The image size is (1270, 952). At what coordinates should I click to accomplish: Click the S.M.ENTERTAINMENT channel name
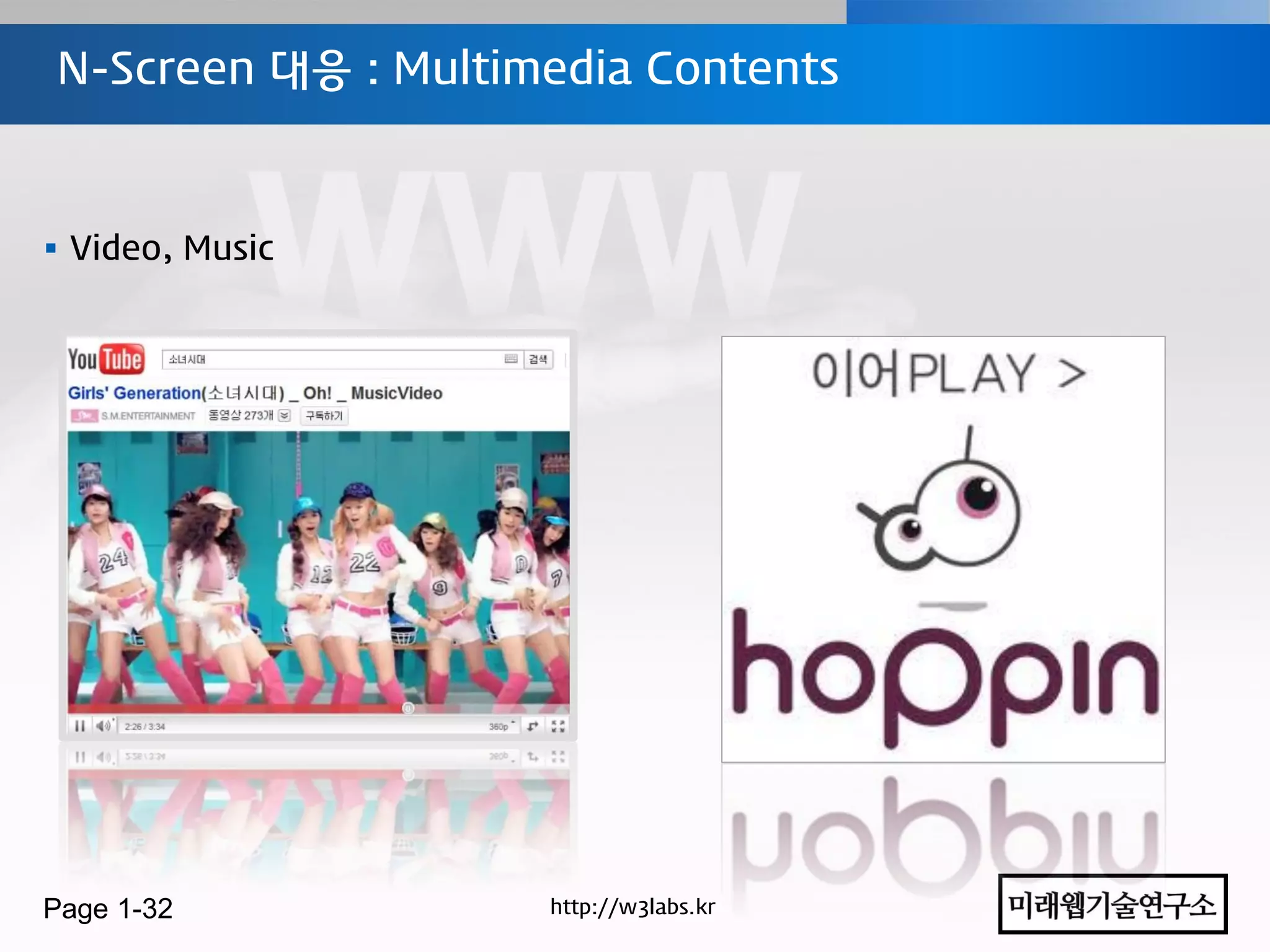(148, 416)
